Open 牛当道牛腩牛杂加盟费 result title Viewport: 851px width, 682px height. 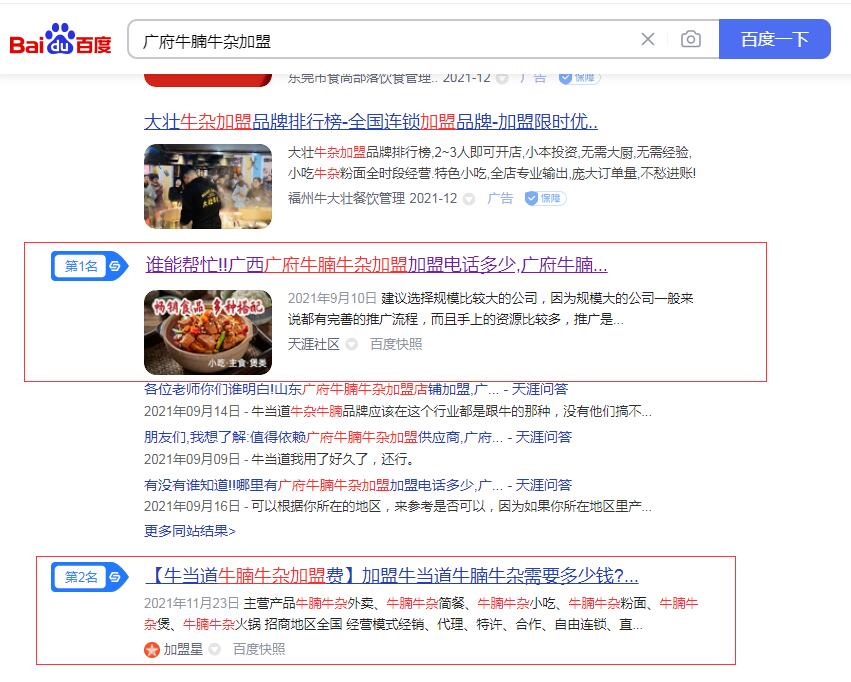click(x=391, y=576)
